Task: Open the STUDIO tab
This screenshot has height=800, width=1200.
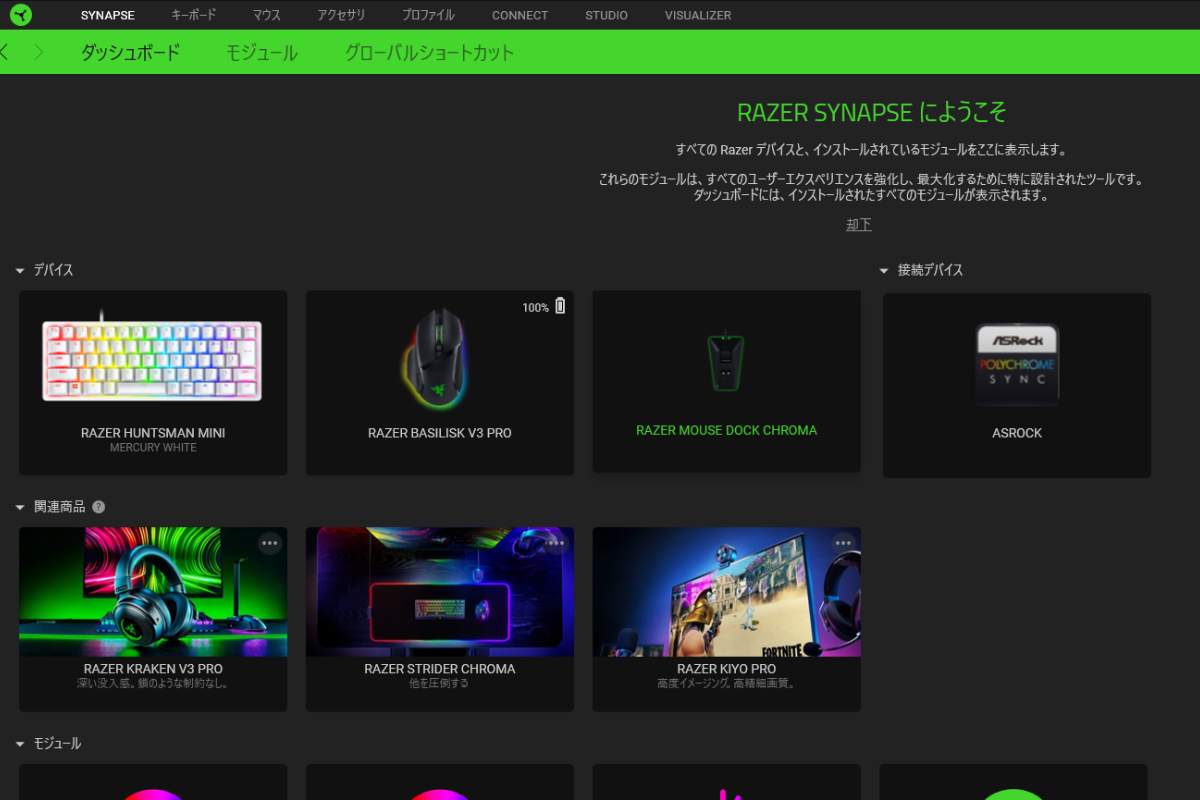Action: (606, 15)
